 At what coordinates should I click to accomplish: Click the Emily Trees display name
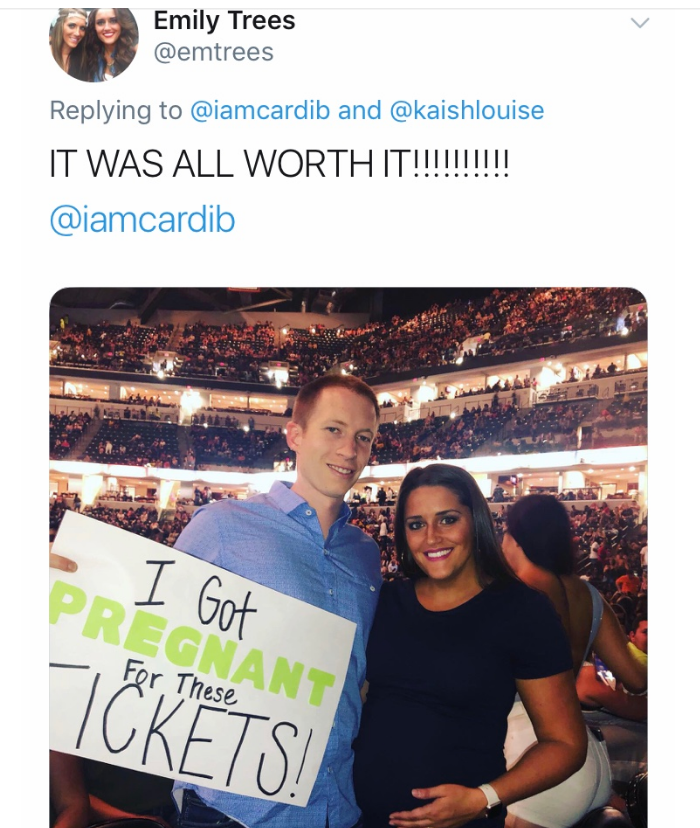(224, 21)
